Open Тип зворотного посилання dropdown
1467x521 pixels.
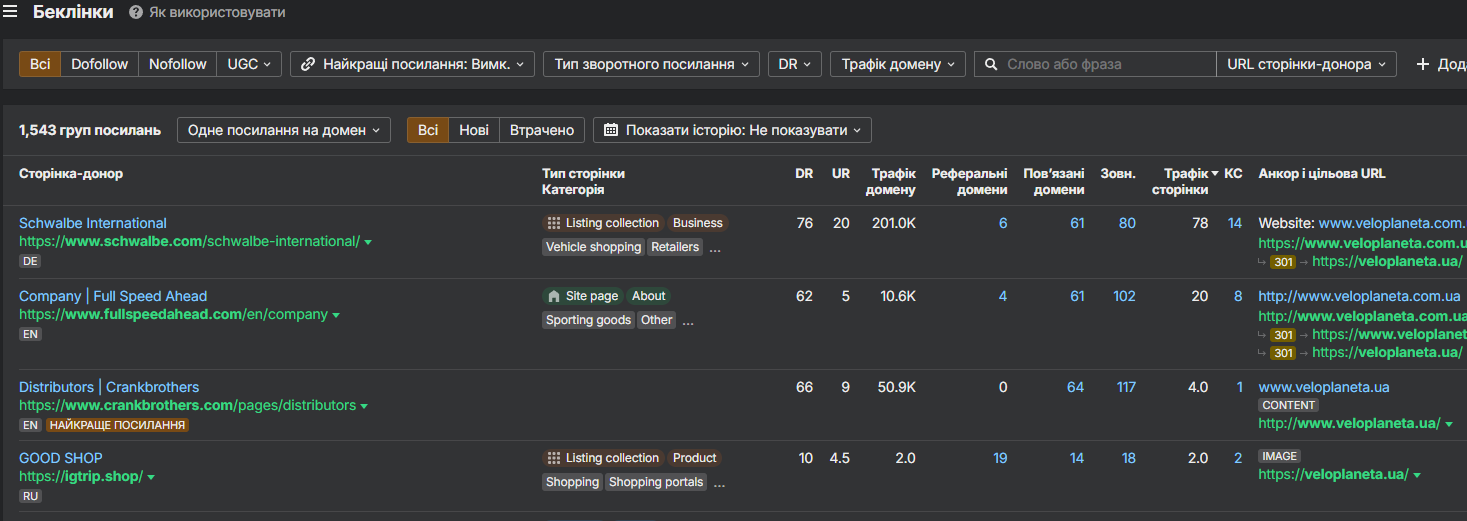[x=651, y=64]
